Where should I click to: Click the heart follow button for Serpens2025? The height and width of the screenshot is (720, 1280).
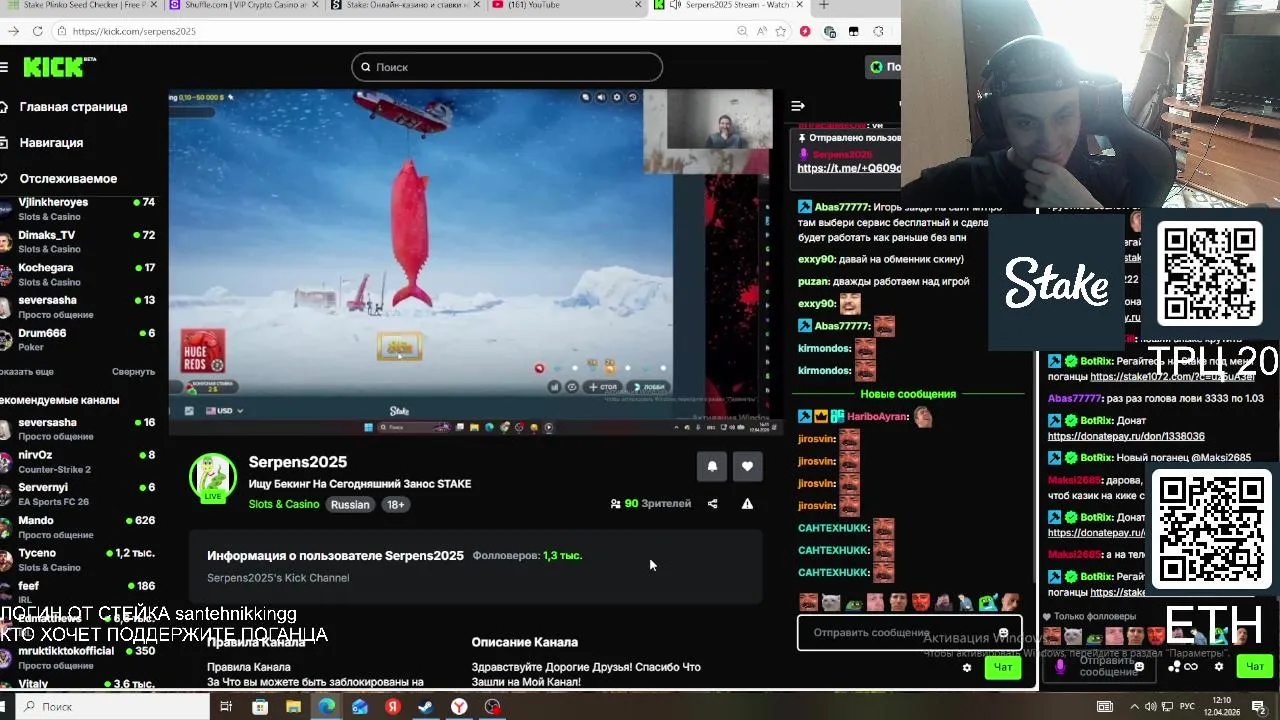coord(747,466)
